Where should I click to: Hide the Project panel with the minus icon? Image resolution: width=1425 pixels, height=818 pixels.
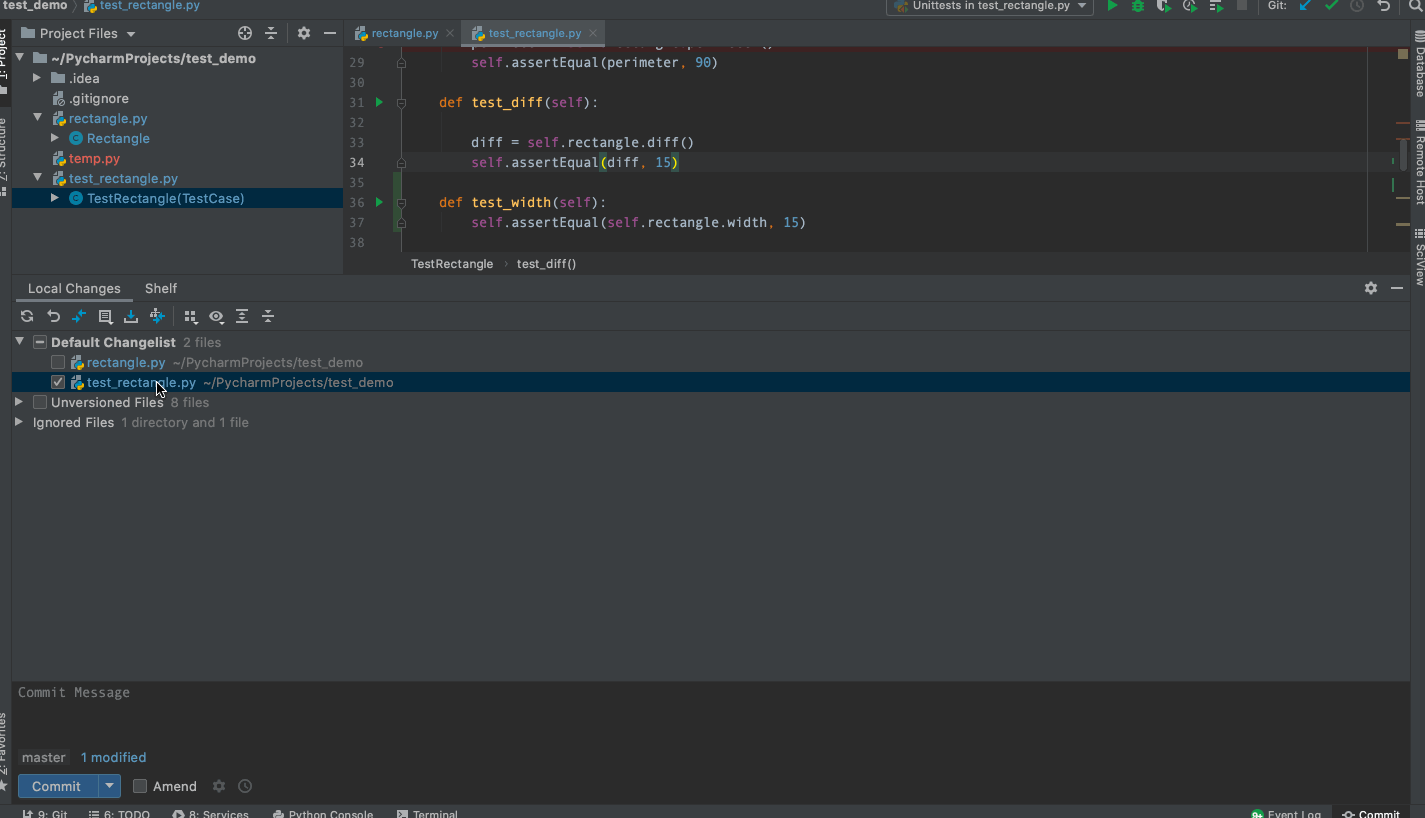(x=329, y=33)
